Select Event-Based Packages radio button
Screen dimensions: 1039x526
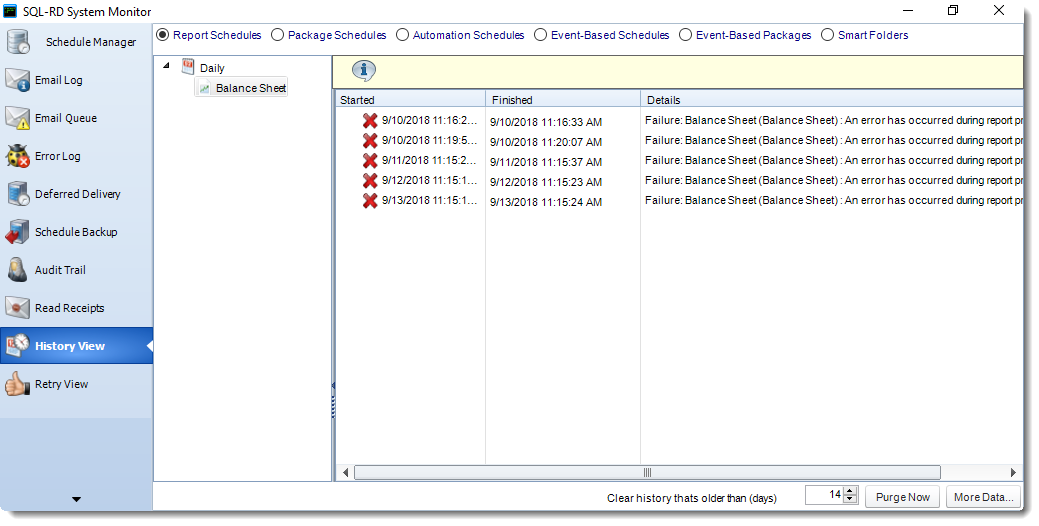[685, 34]
